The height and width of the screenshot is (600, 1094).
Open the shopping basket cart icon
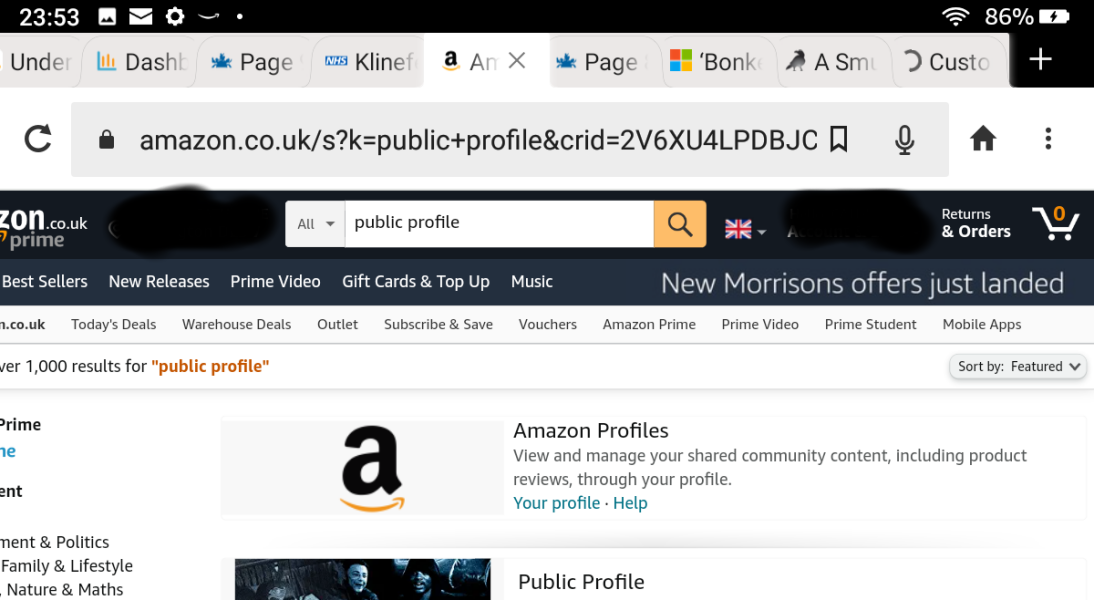tap(1056, 223)
